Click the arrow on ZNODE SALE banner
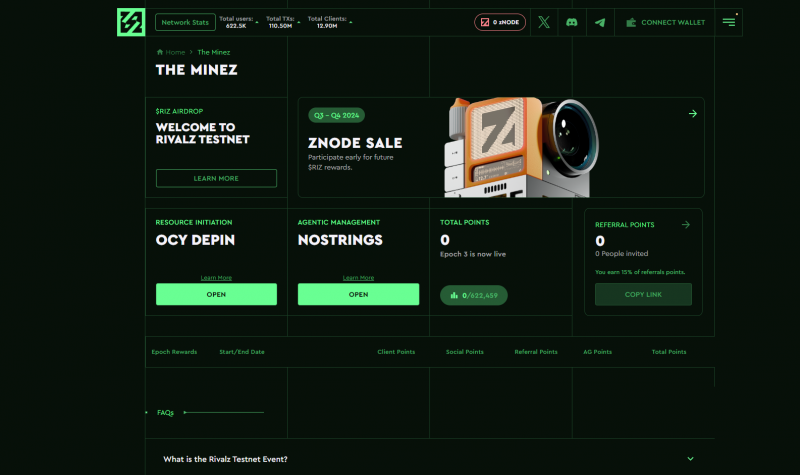The image size is (800, 475). (692, 114)
